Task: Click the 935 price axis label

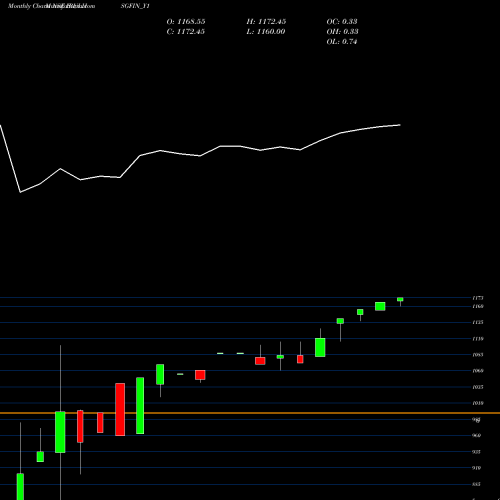Action: (x=477, y=452)
